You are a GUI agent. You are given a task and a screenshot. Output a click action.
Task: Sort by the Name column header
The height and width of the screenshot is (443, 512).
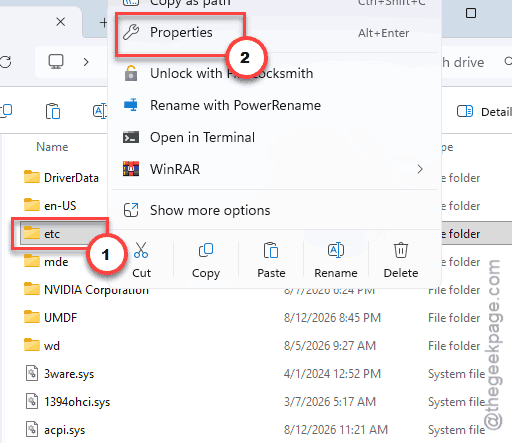click(x=52, y=147)
